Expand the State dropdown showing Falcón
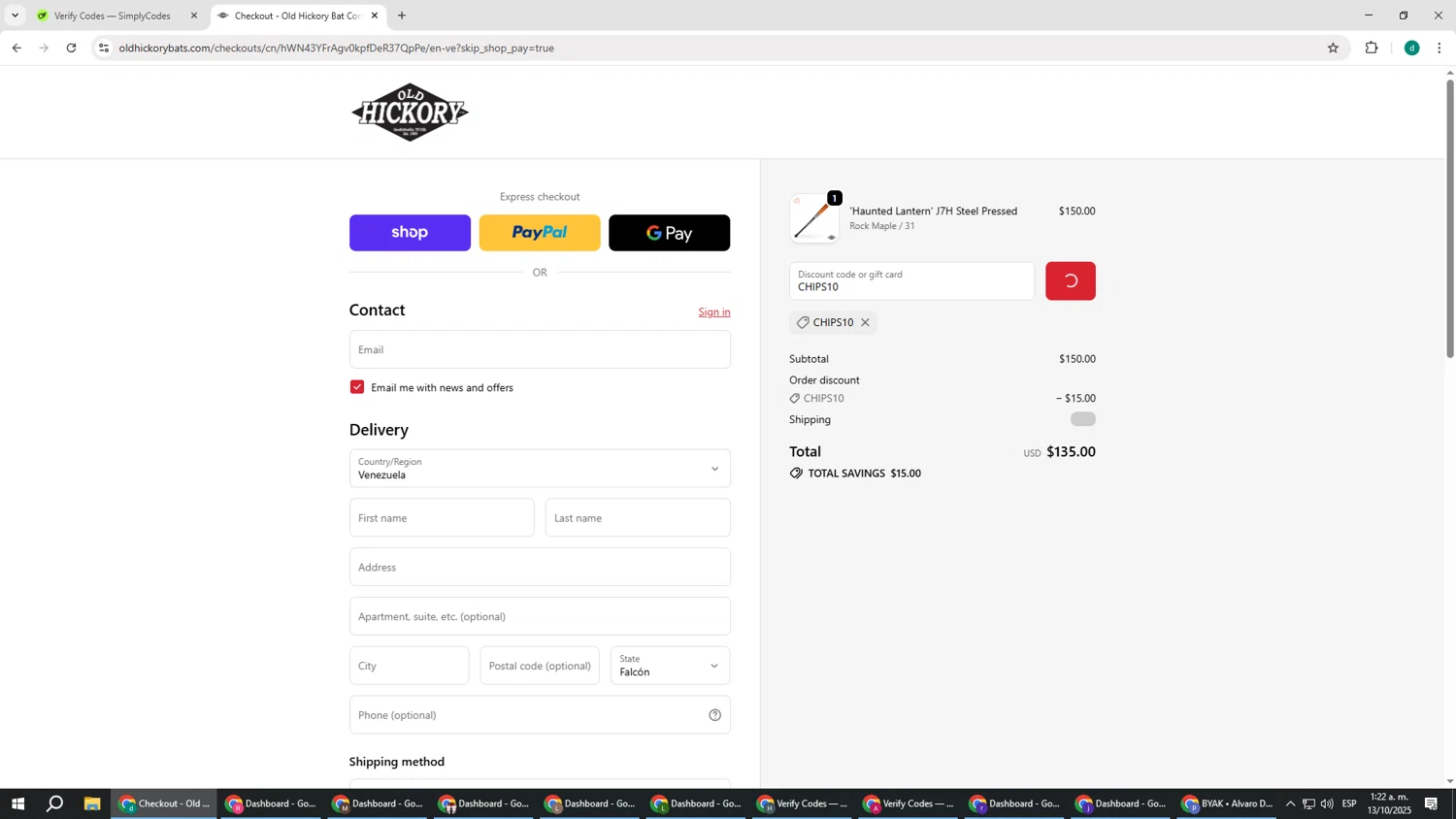This screenshot has height=819, width=1456. pyautogui.click(x=670, y=666)
